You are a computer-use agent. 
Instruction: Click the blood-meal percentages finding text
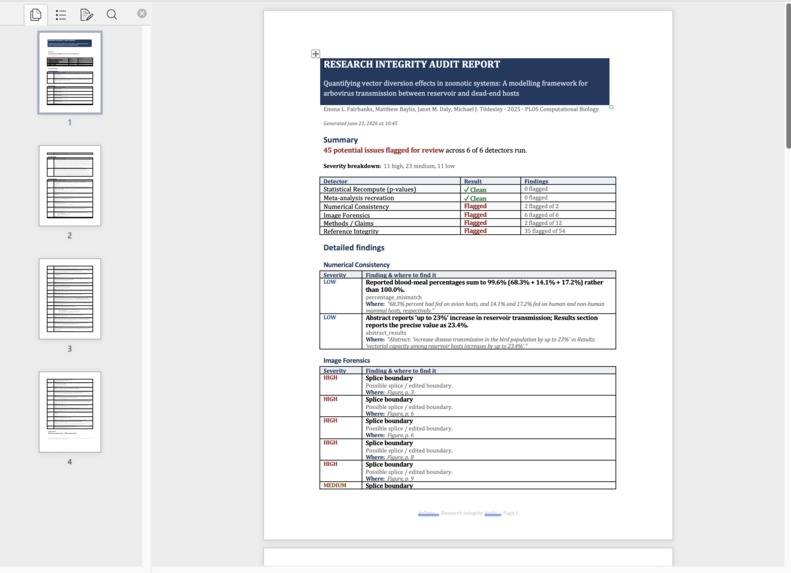(484, 286)
